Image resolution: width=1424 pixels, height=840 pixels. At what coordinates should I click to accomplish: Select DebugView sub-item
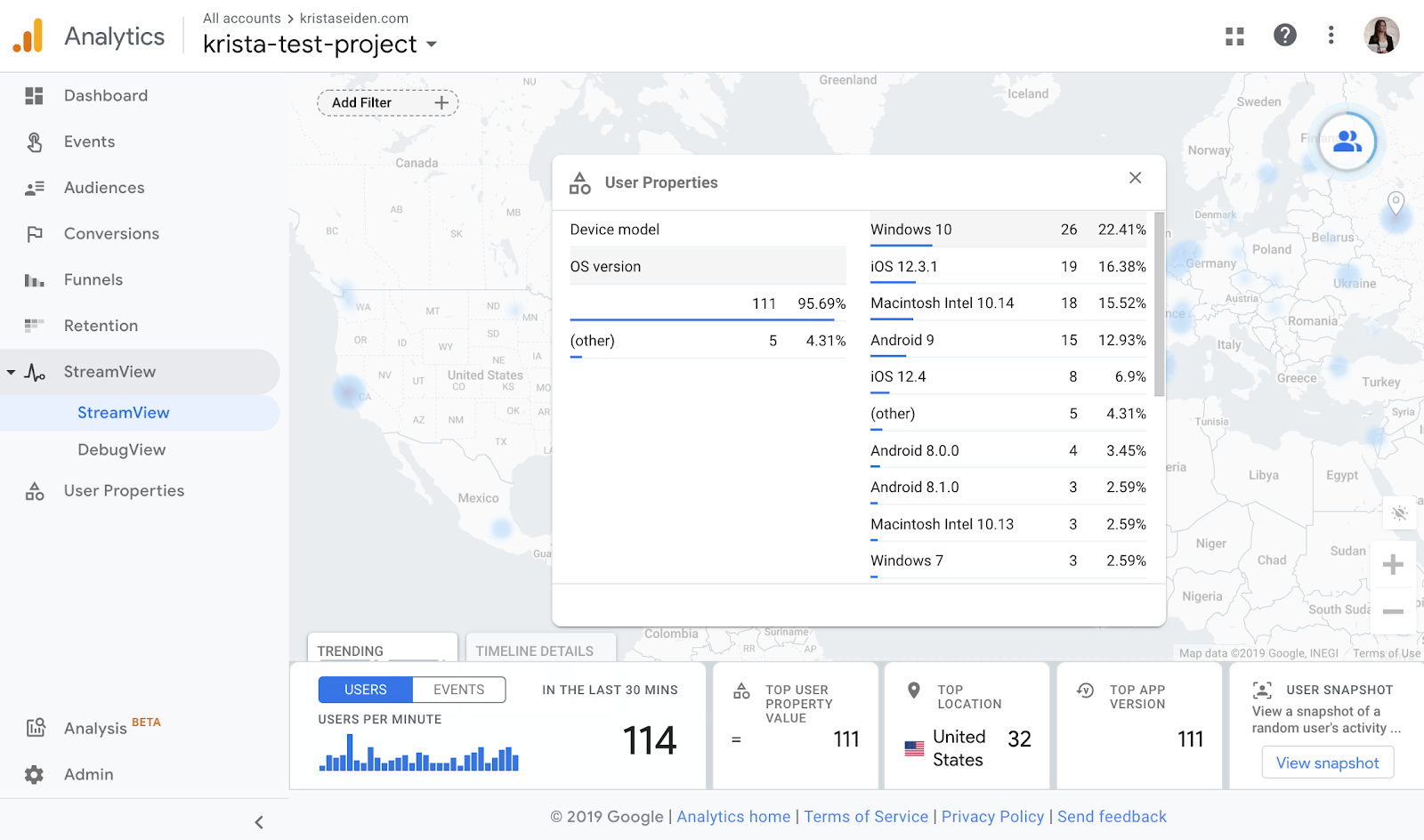[x=122, y=450]
